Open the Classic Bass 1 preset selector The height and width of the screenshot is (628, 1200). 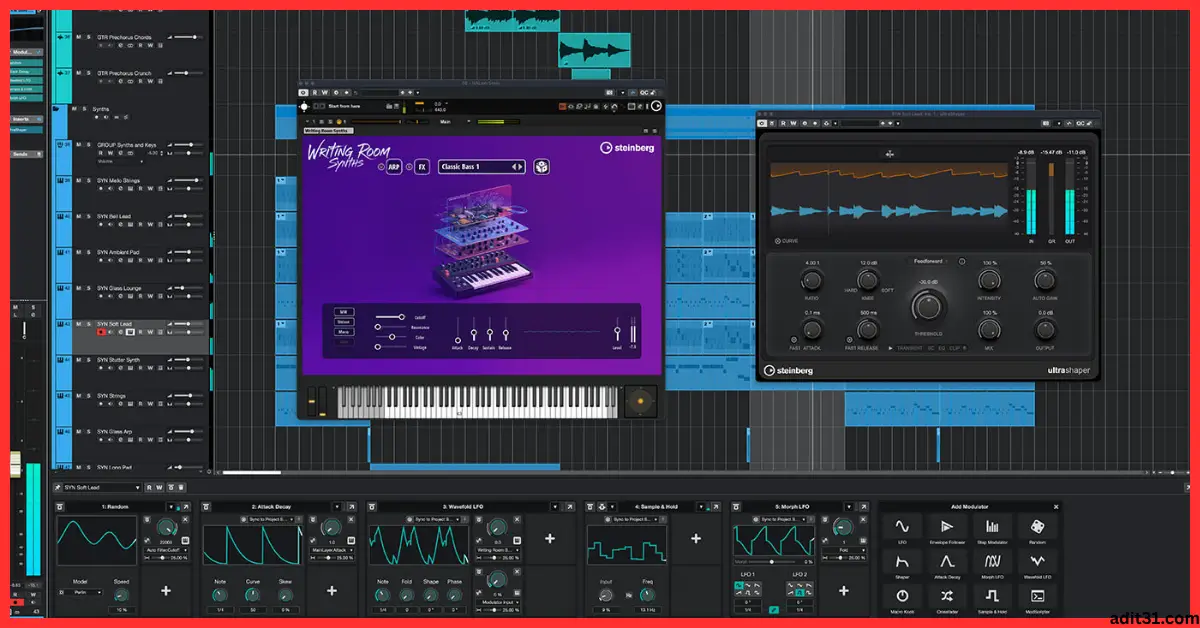(x=482, y=167)
